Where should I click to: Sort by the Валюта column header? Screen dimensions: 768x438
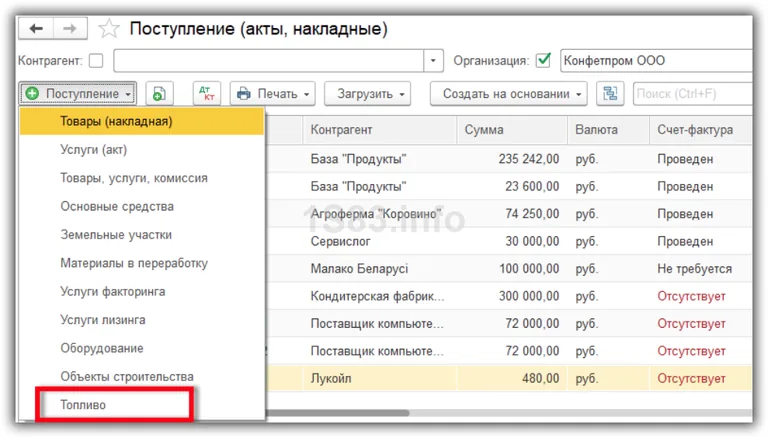608,130
